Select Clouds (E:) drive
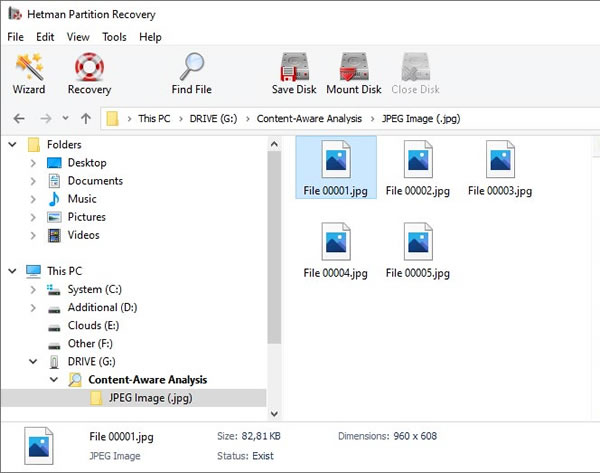The height and width of the screenshot is (473, 600). pyautogui.click(x=93, y=325)
